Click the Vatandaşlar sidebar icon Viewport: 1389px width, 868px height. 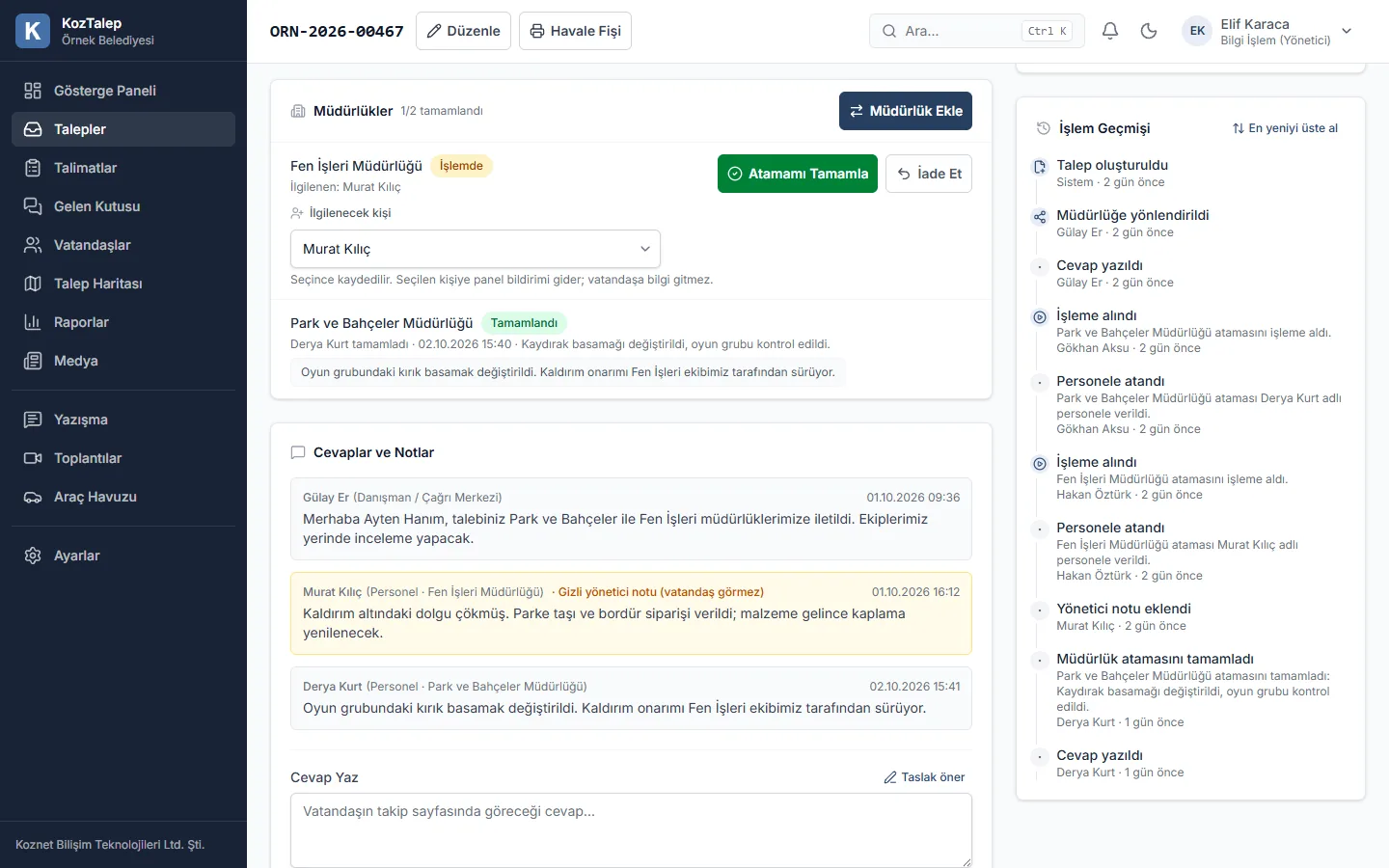33,245
